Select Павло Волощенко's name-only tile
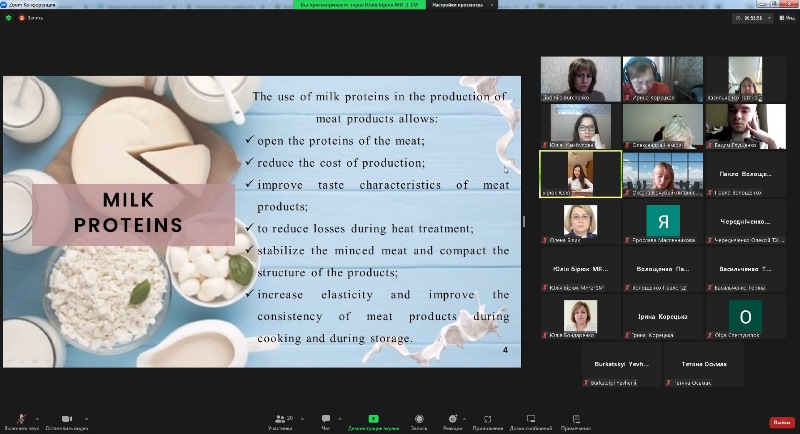This screenshot has width=800, height=434. [745, 174]
